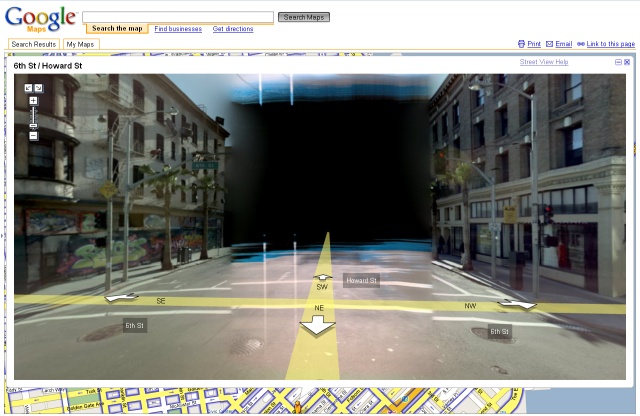Image resolution: width=640 pixels, height=416 pixels.
Task: Switch to Get directions
Action: pyautogui.click(x=233, y=29)
